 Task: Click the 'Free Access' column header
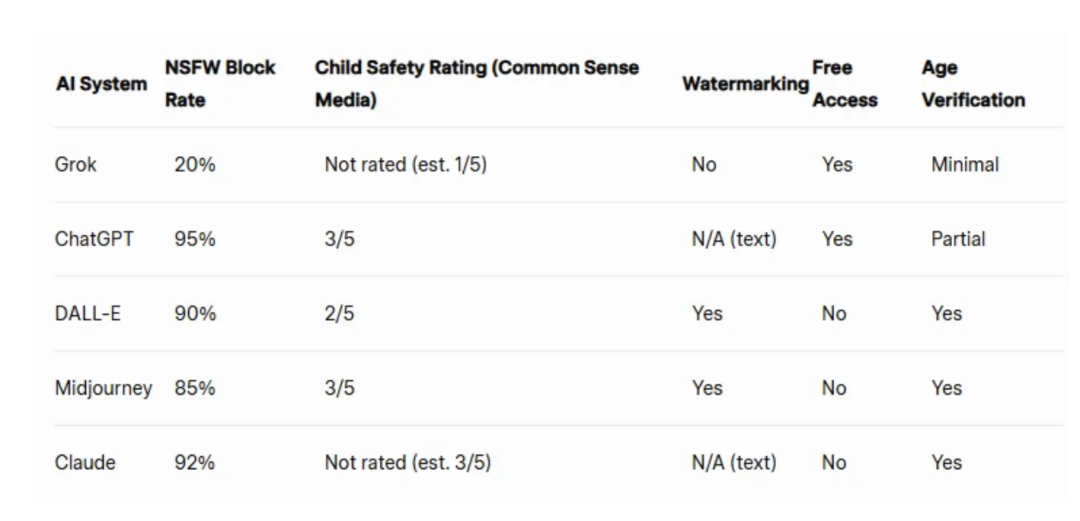[844, 84]
